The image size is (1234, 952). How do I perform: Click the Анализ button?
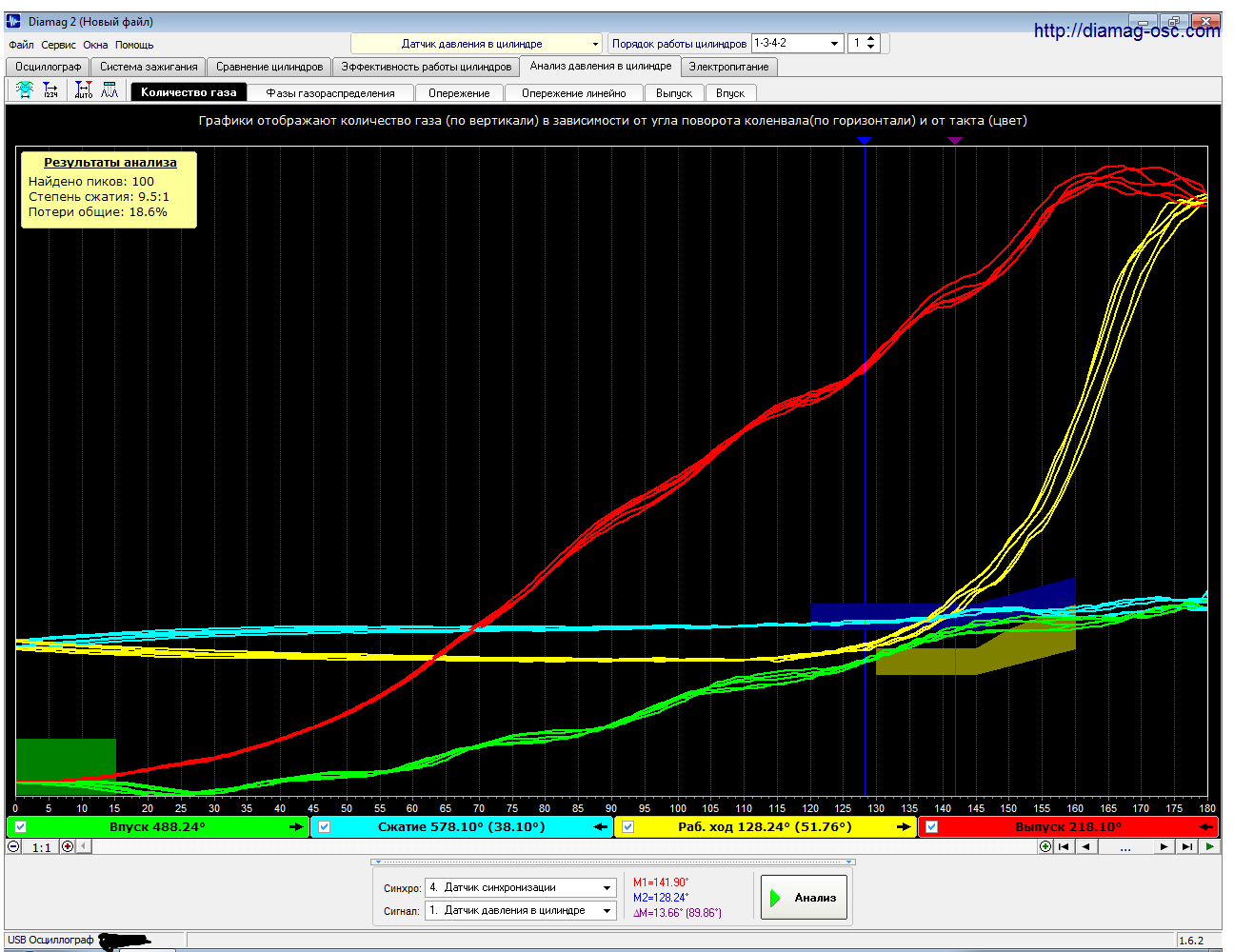pyautogui.click(x=804, y=897)
